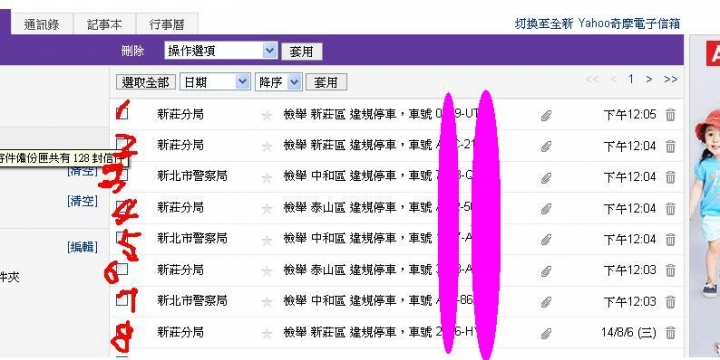Open attachment paperclip on the 下午12:05 email
This screenshot has width=720, height=360.
tap(546, 115)
